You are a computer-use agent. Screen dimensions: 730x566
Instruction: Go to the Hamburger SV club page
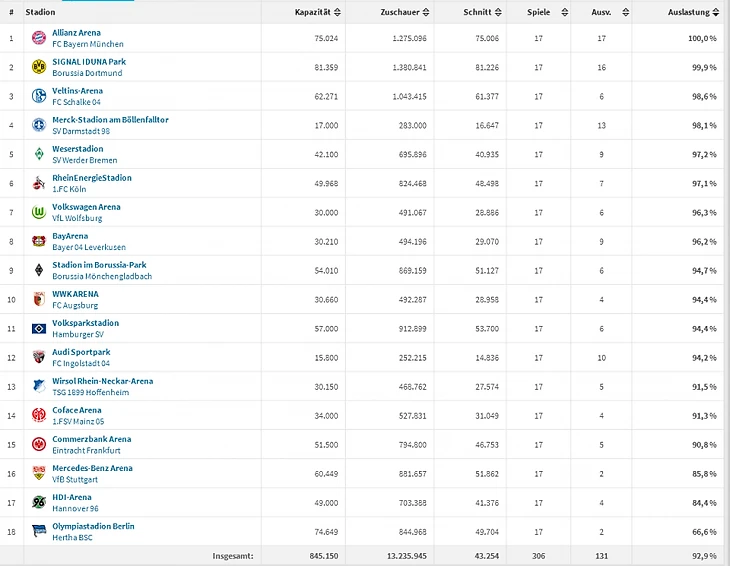[x=77, y=334]
